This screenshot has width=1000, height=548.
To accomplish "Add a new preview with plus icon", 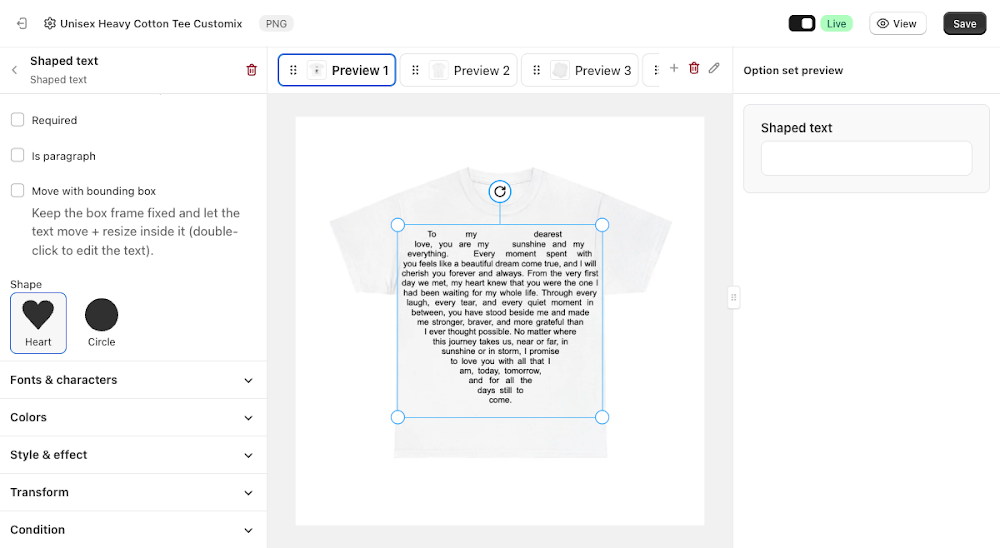I will pyautogui.click(x=673, y=68).
